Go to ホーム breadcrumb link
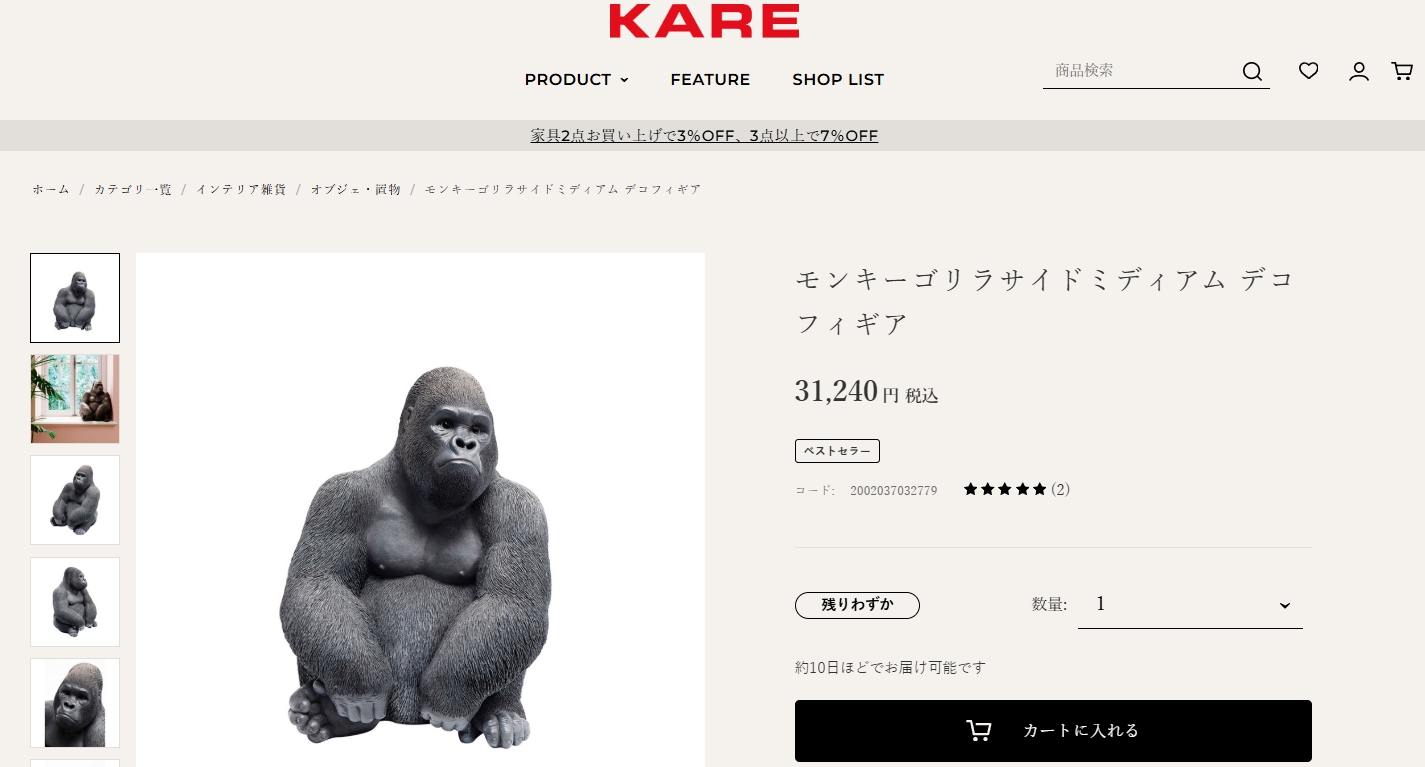 51,189
